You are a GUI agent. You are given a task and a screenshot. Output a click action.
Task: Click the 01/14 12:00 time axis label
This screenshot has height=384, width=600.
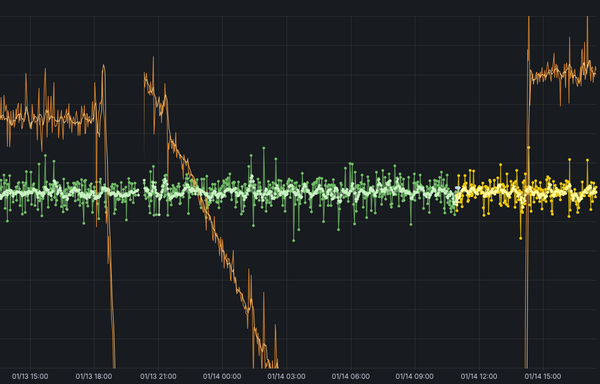[x=479, y=376]
